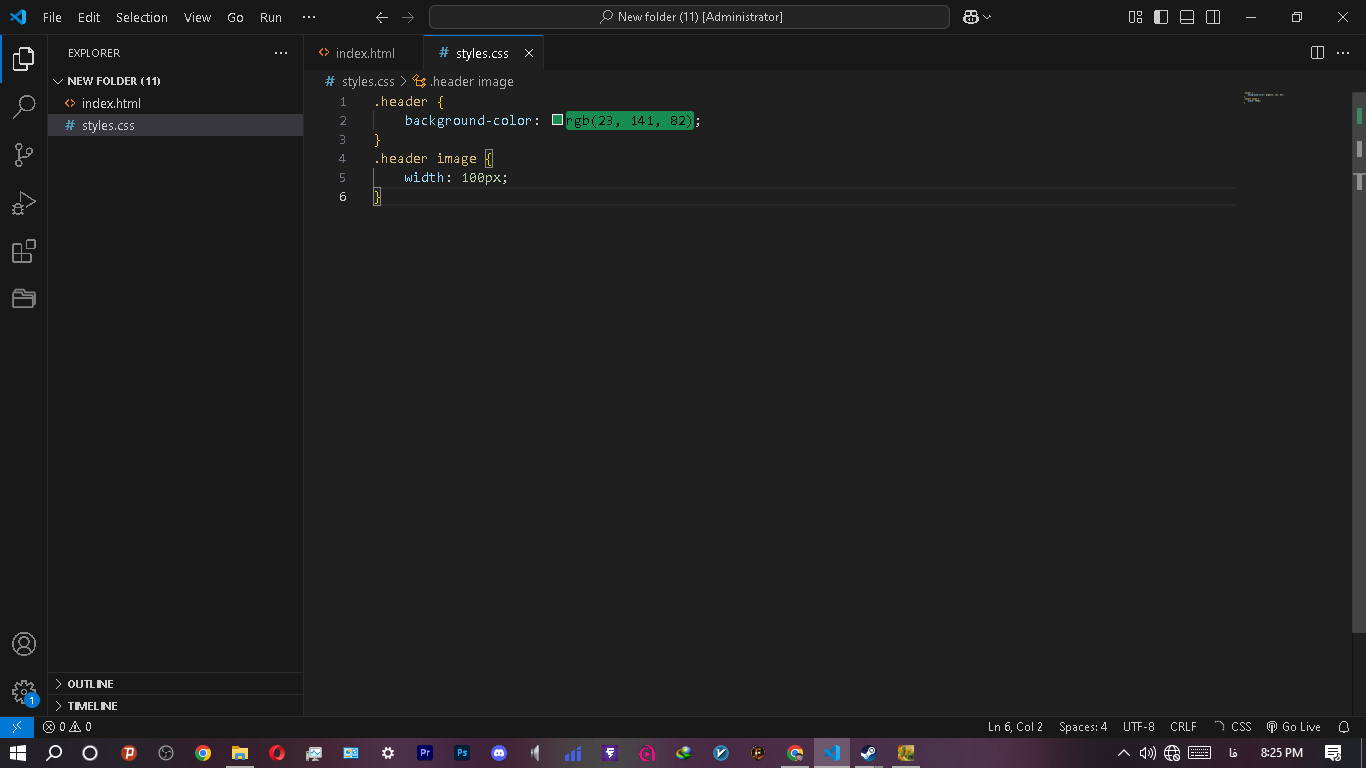Open the Edit menu
Screen dimensions: 1366x768
click(x=89, y=17)
